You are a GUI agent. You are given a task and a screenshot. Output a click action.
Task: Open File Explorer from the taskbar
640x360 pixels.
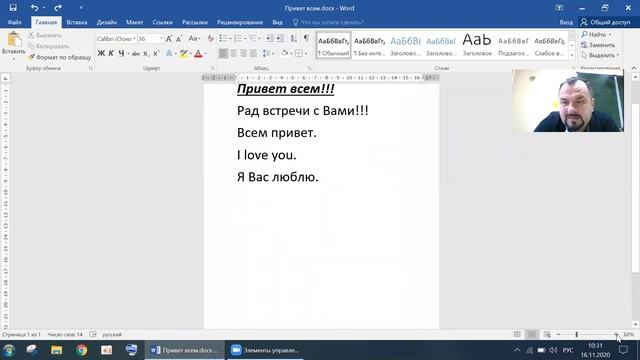coord(57,350)
